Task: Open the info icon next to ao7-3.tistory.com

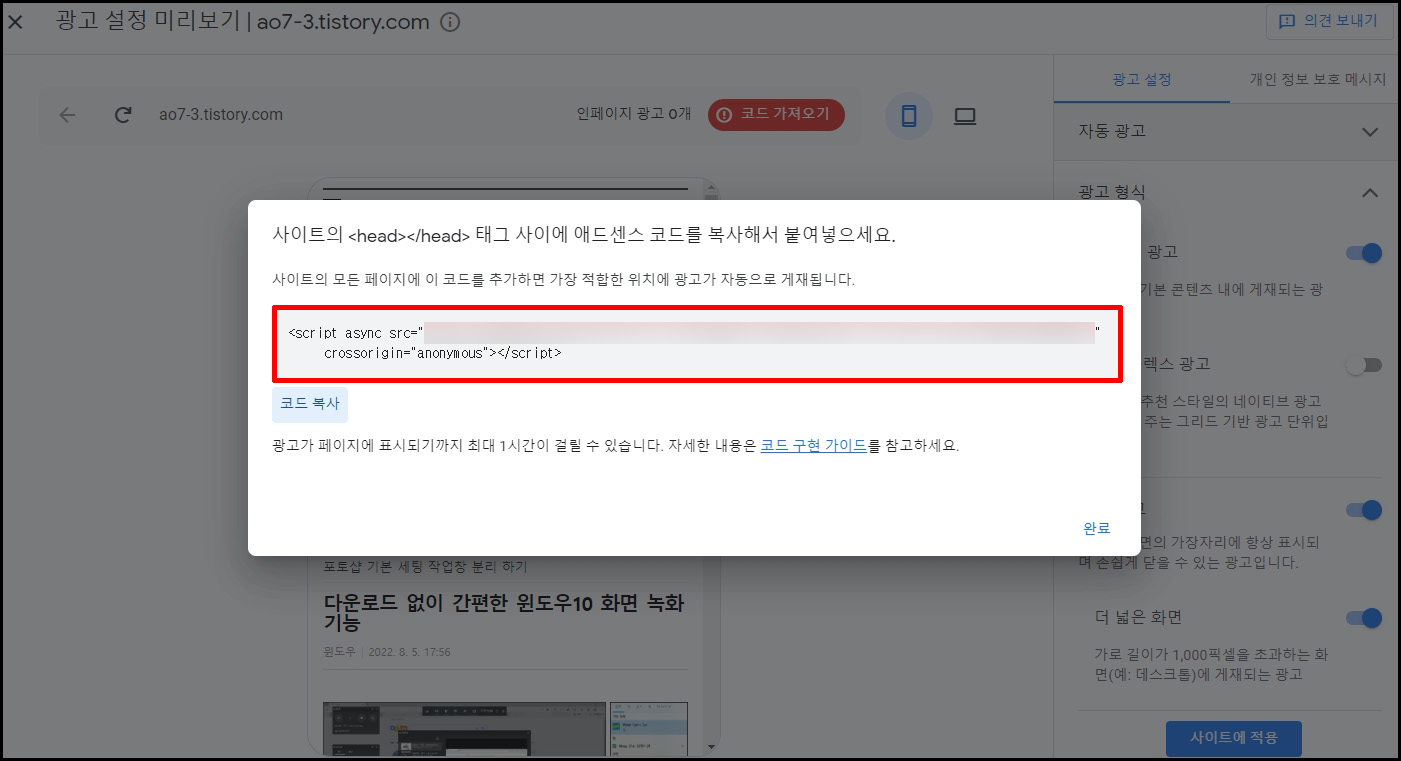Action: pos(450,22)
